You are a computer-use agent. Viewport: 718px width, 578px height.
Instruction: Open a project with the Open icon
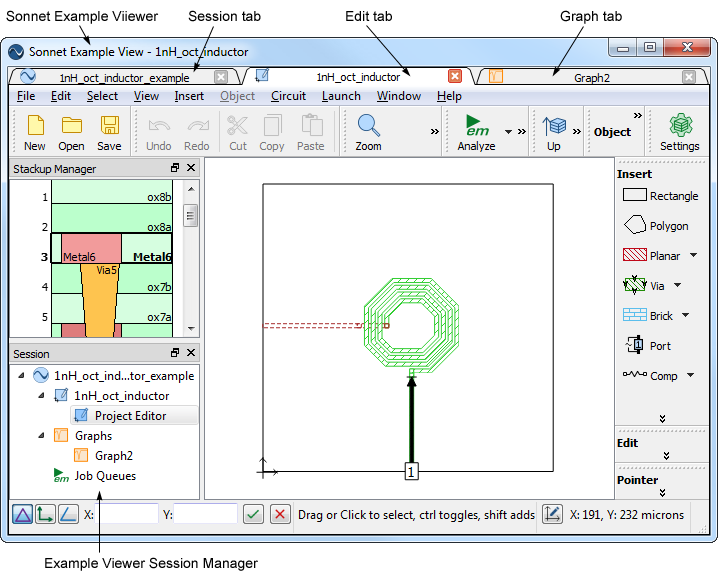(71, 132)
